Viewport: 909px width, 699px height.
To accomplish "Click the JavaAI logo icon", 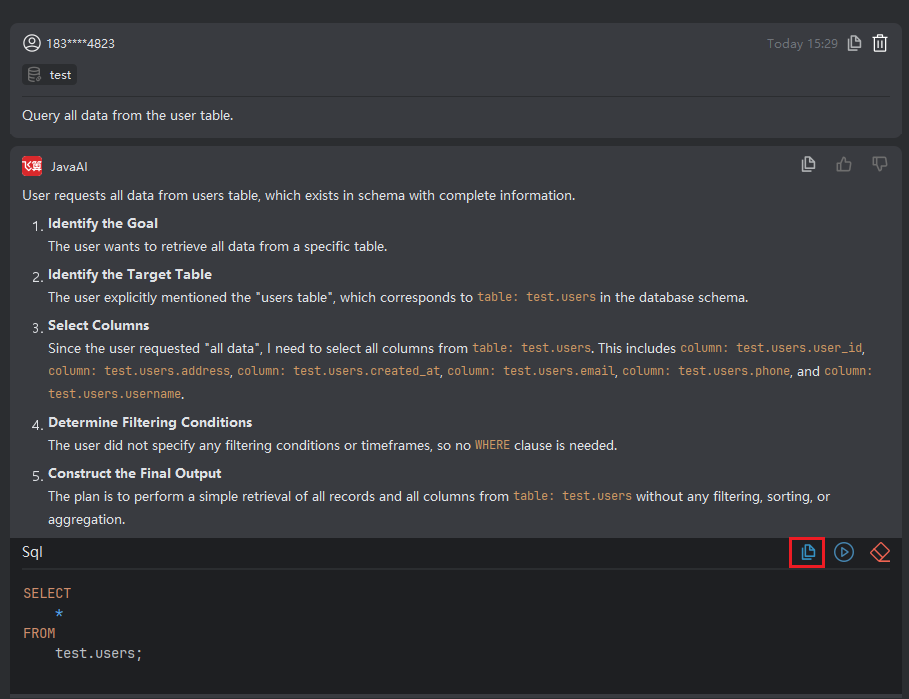I will pos(32,166).
